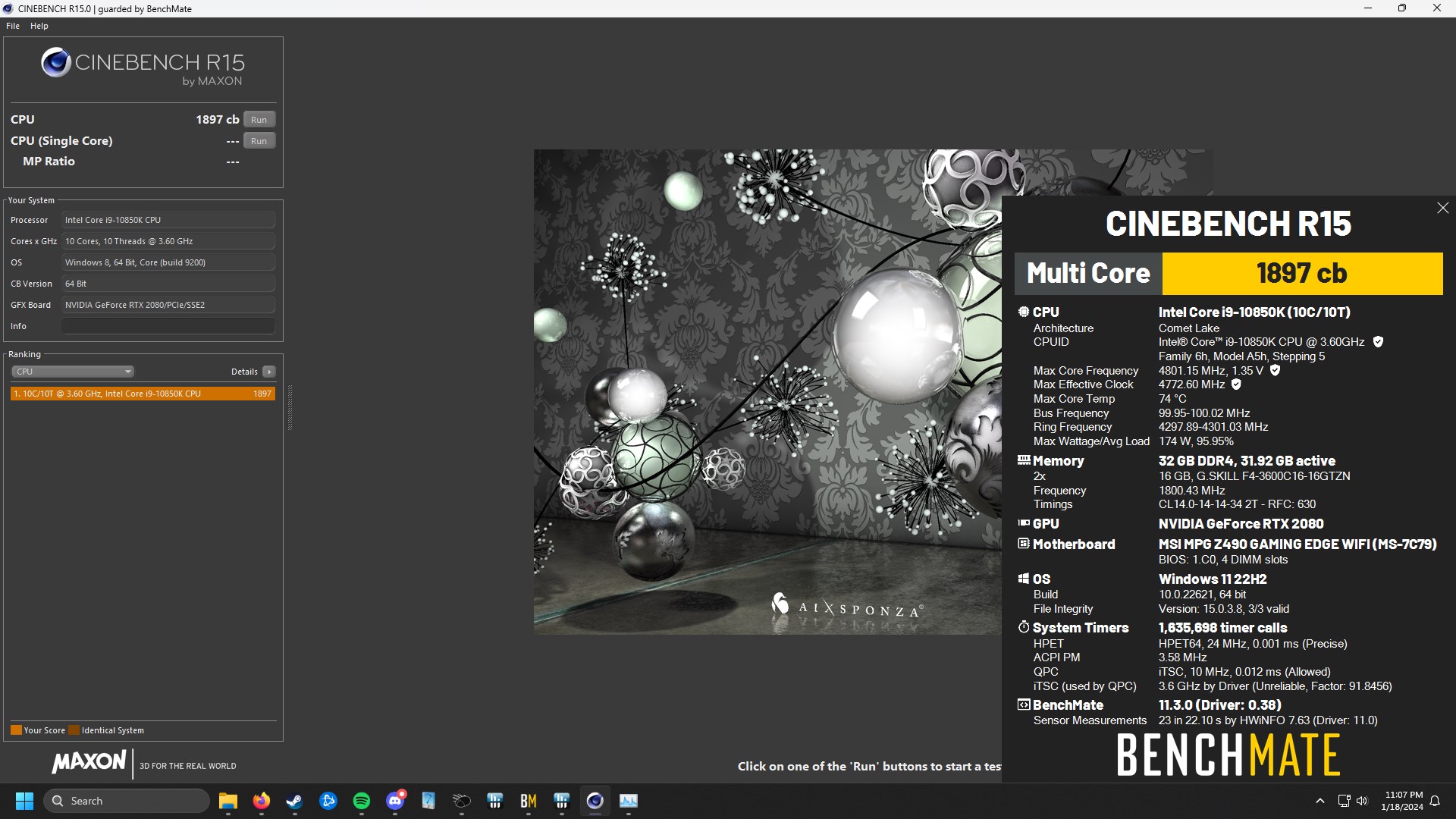
Task: Click the MAXON logo at bottom left
Action: (89, 762)
